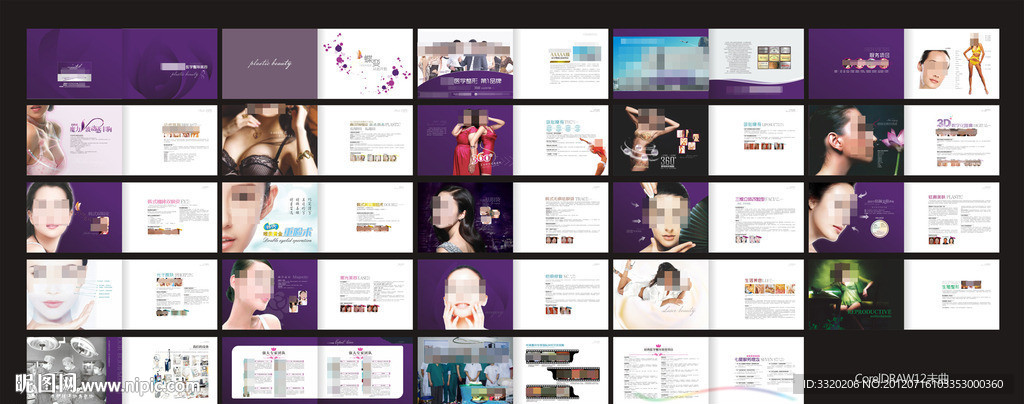Viewport: 1024px width, 404px height.
Task: Open the page with purple ink splatter dots
Action: click(365, 64)
